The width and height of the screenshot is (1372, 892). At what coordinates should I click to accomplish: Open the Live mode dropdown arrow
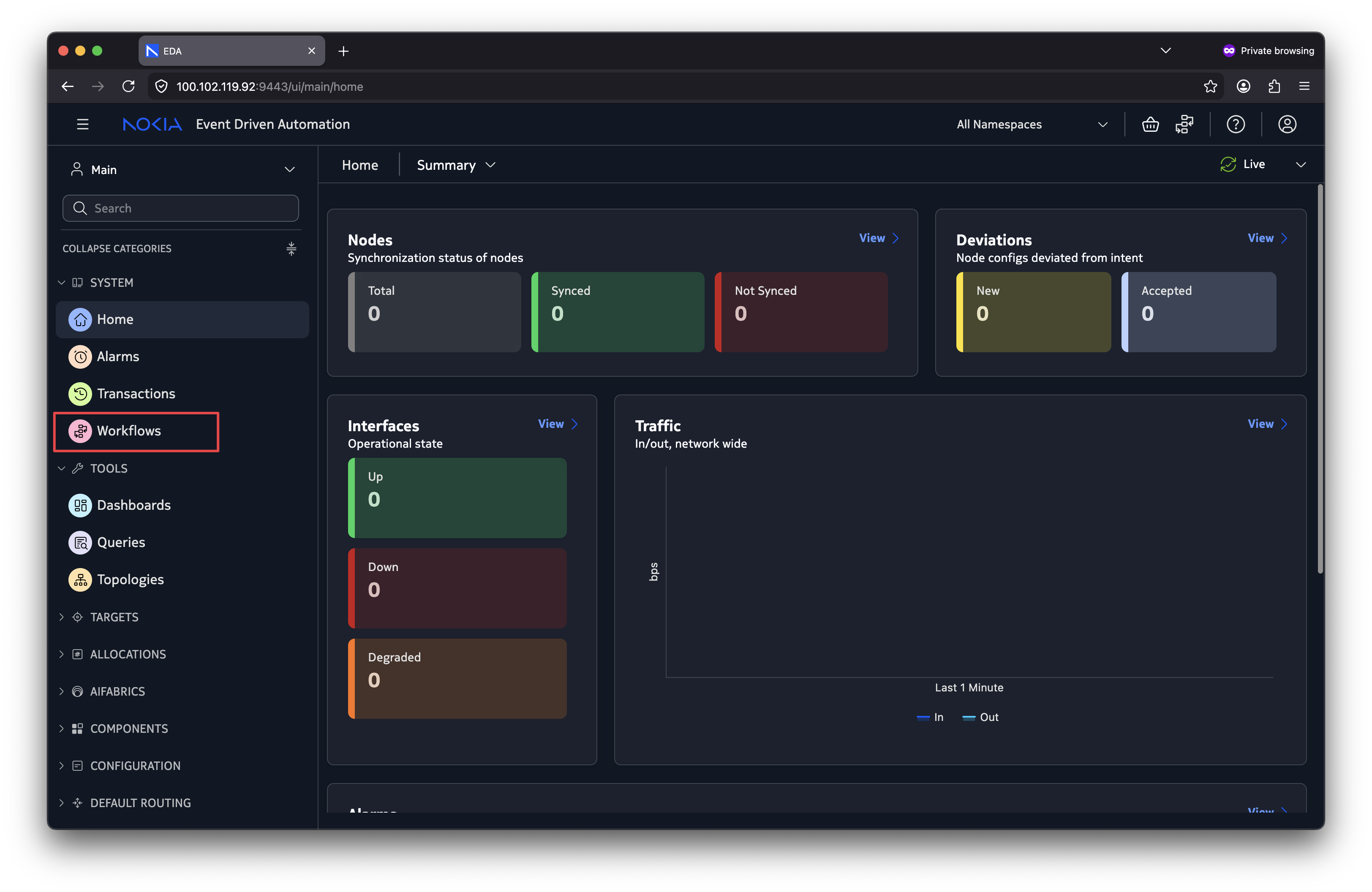click(1301, 165)
